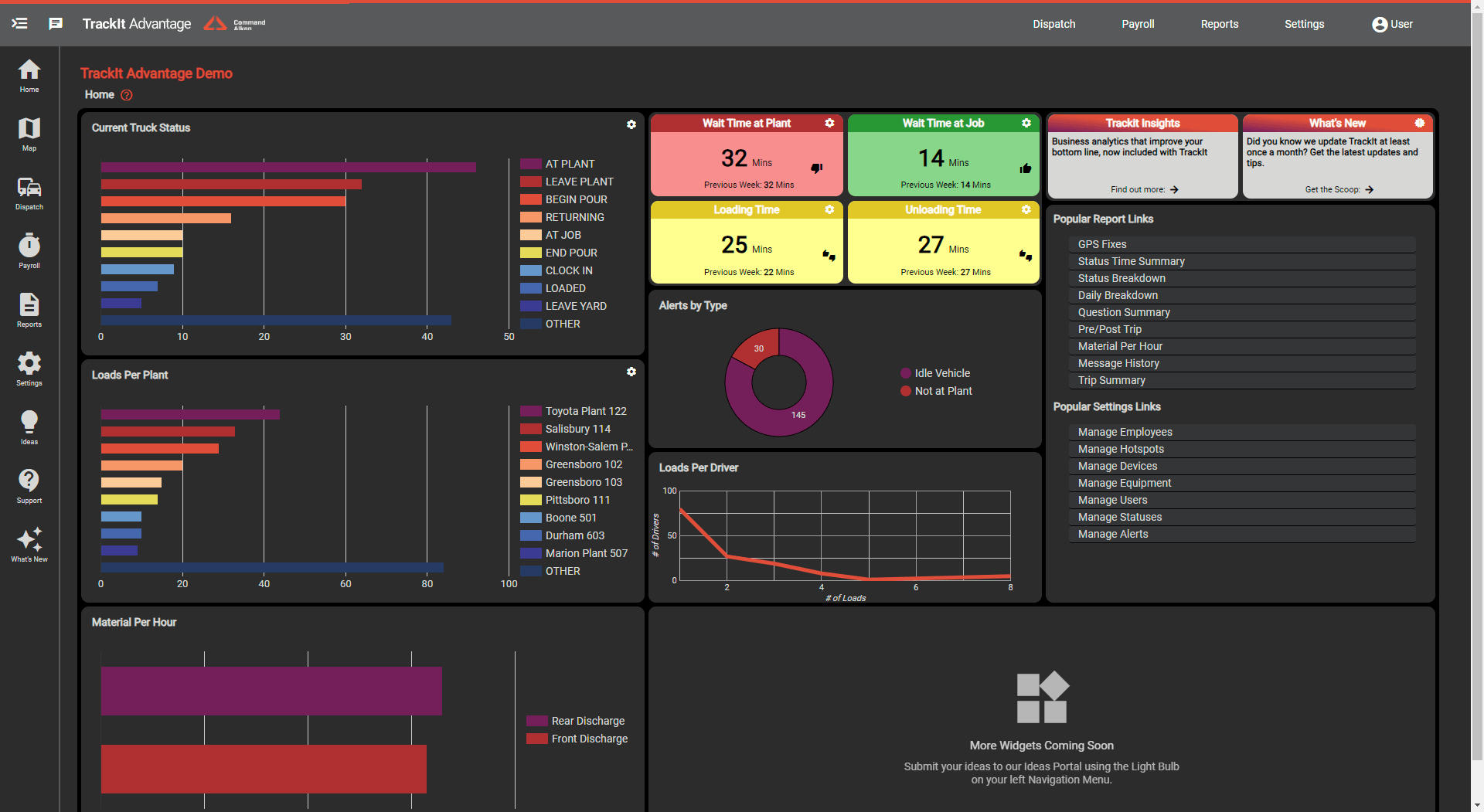Select the Rear Discharge color swatch

[x=536, y=721]
